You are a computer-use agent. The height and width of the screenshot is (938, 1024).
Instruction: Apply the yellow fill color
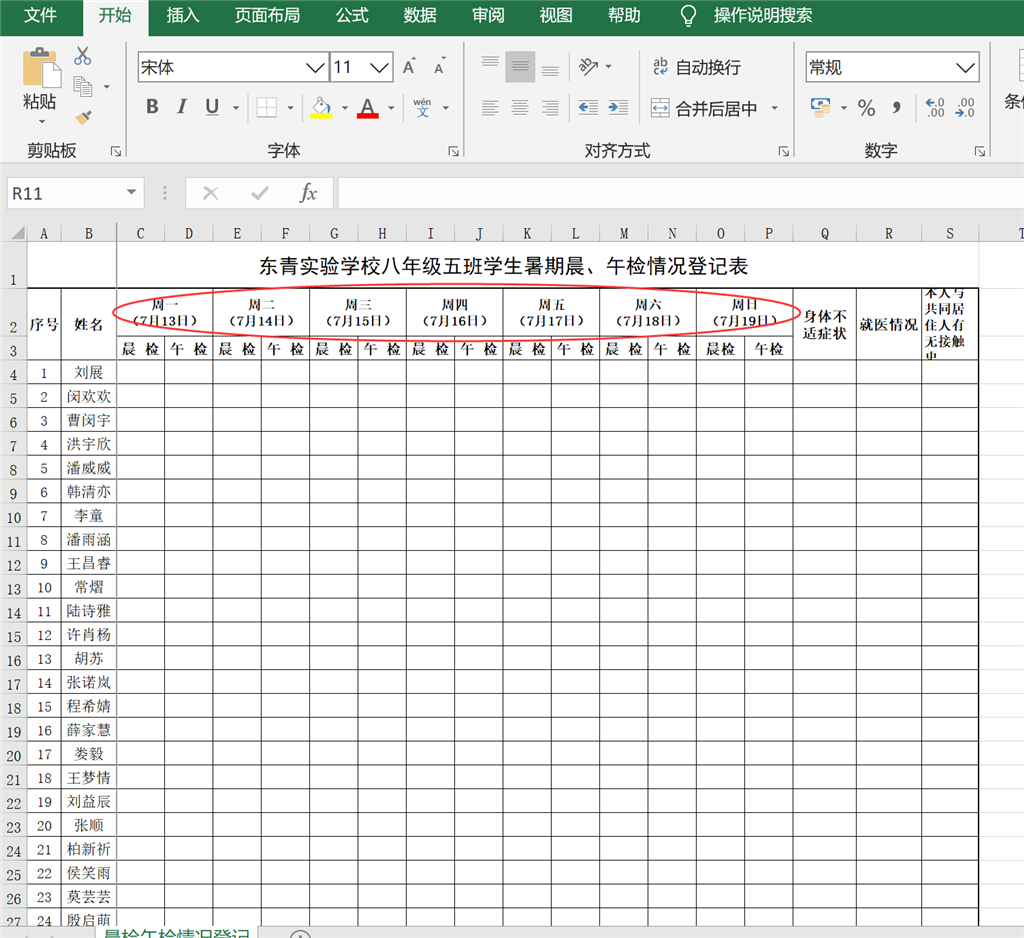[x=321, y=108]
